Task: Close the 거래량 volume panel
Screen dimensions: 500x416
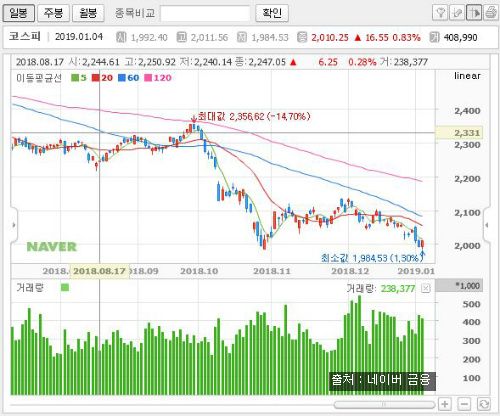Action: coord(426,288)
